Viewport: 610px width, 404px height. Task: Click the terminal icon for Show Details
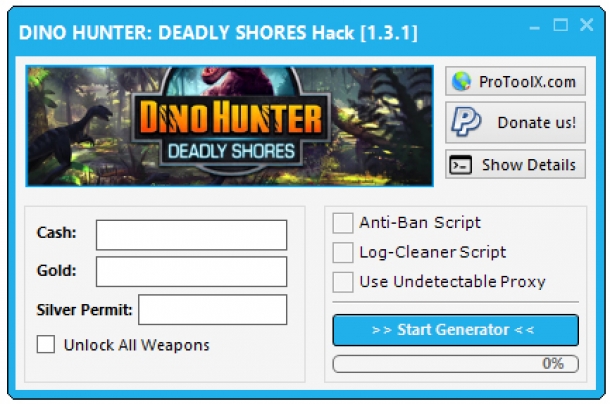(x=461, y=165)
